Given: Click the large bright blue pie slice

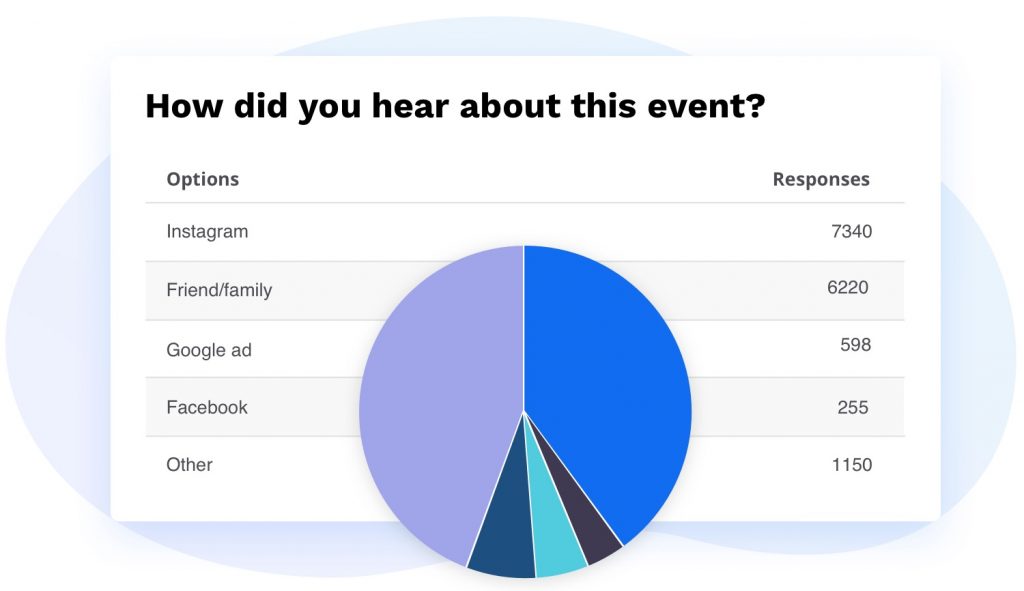Looking at the screenshot, I should (x=610, y=380).
